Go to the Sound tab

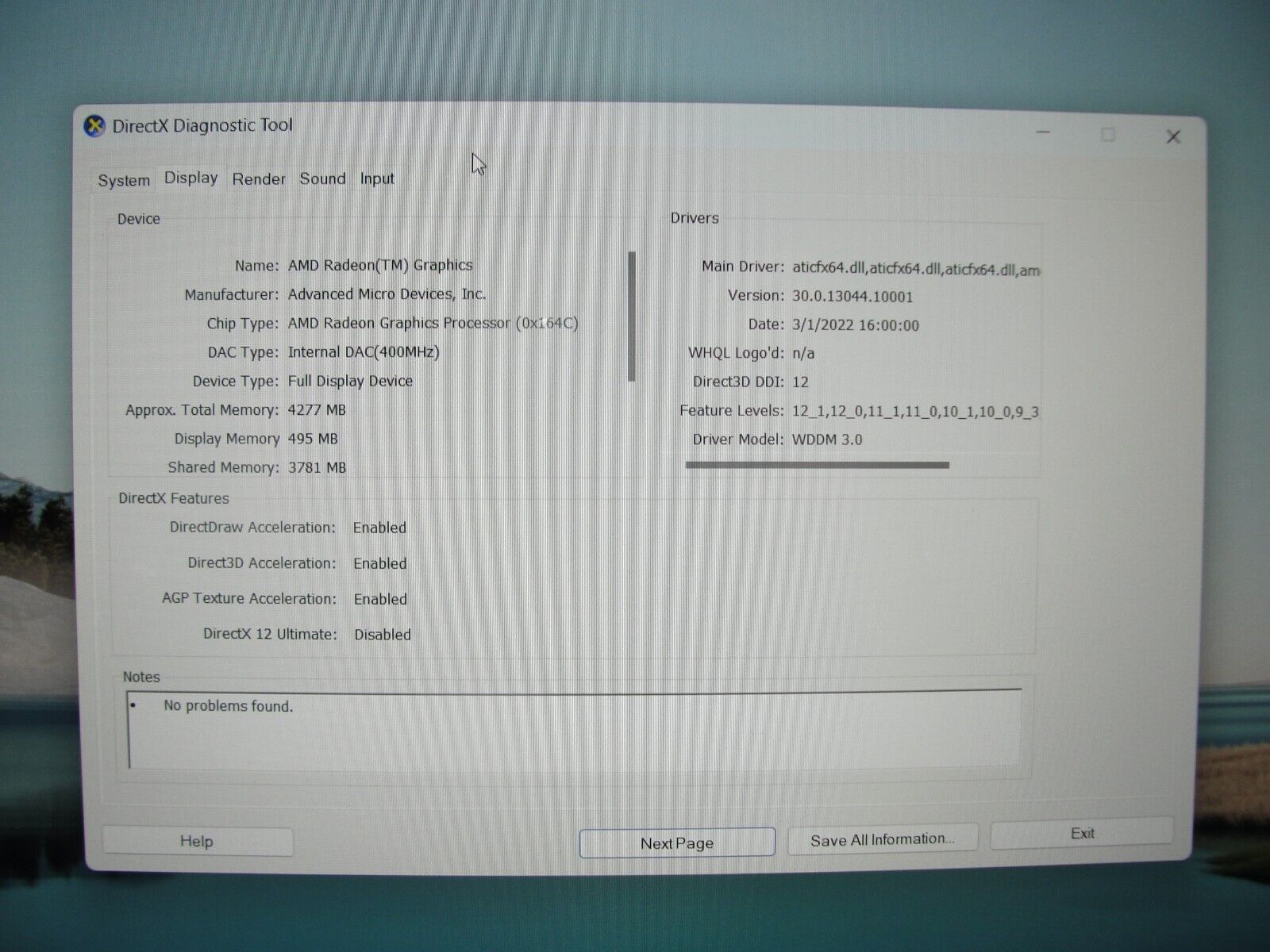[x=322, y=178]
